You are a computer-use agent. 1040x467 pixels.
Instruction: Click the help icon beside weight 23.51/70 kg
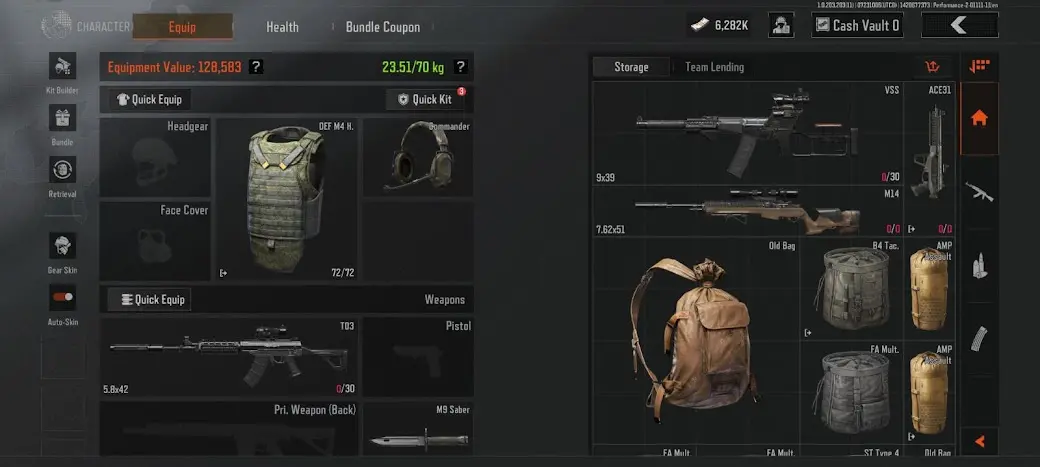tap(461, 67)
